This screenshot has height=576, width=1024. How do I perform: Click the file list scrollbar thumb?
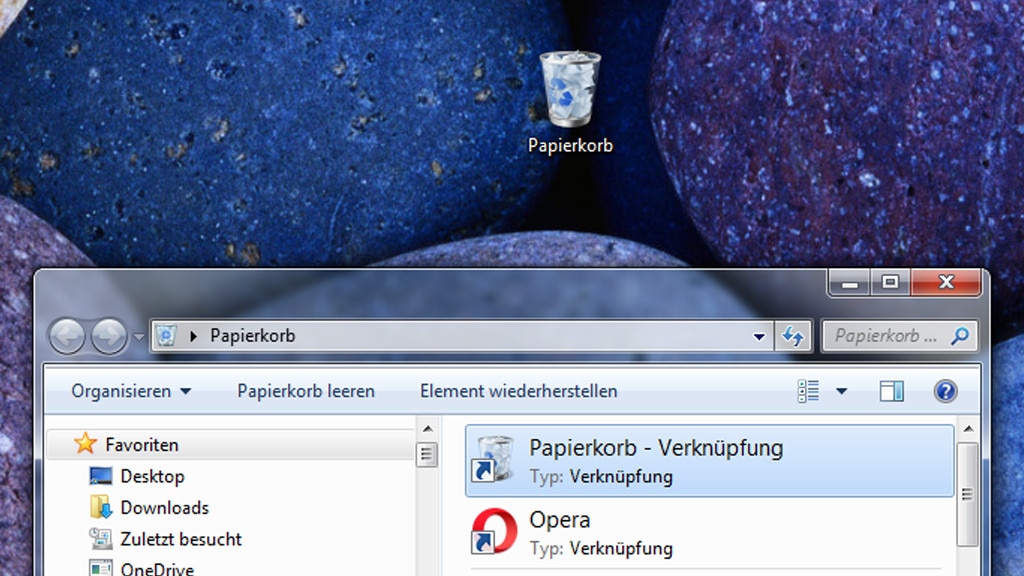[967, 494]
